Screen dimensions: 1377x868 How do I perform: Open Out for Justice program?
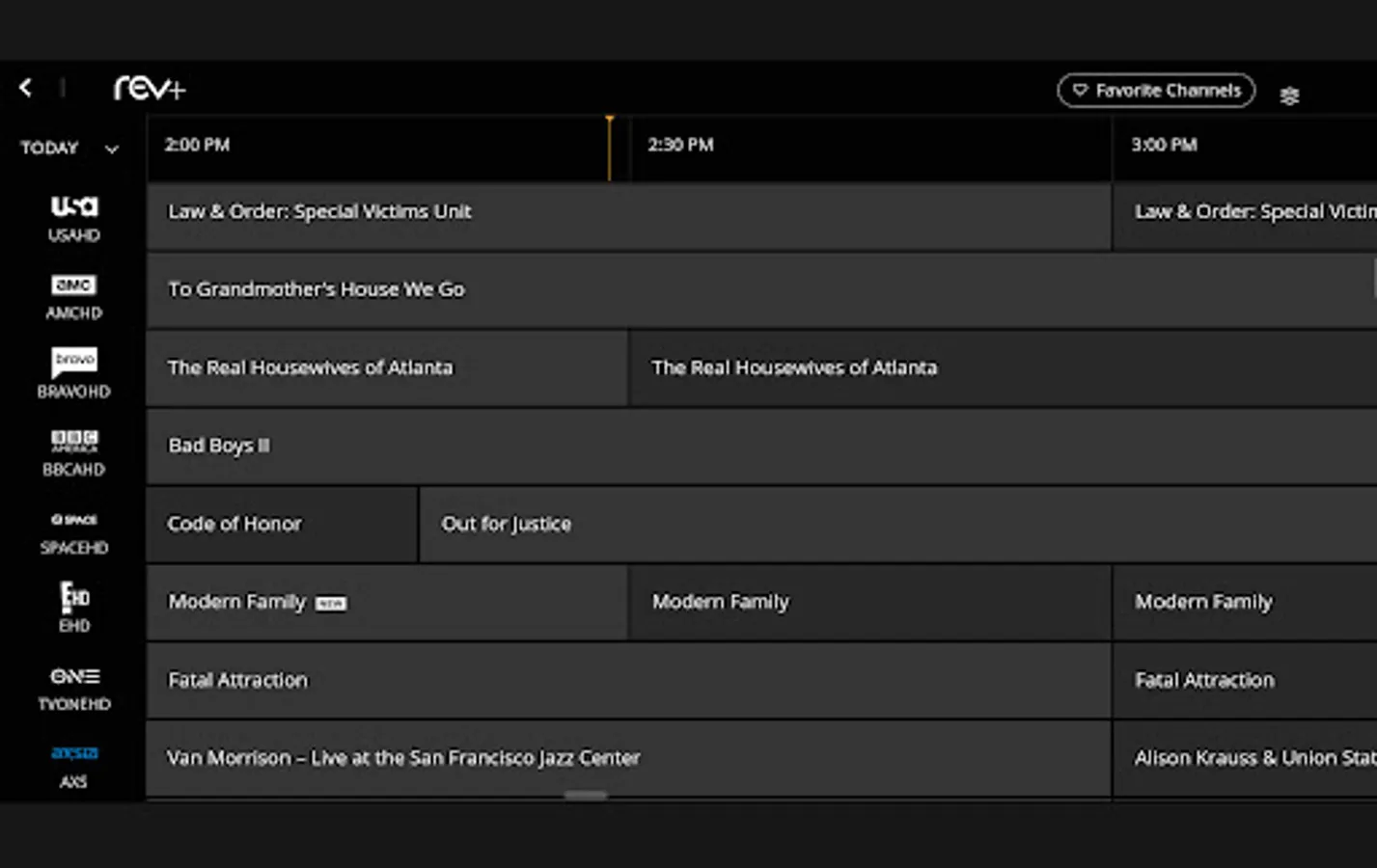pos(898,525)
